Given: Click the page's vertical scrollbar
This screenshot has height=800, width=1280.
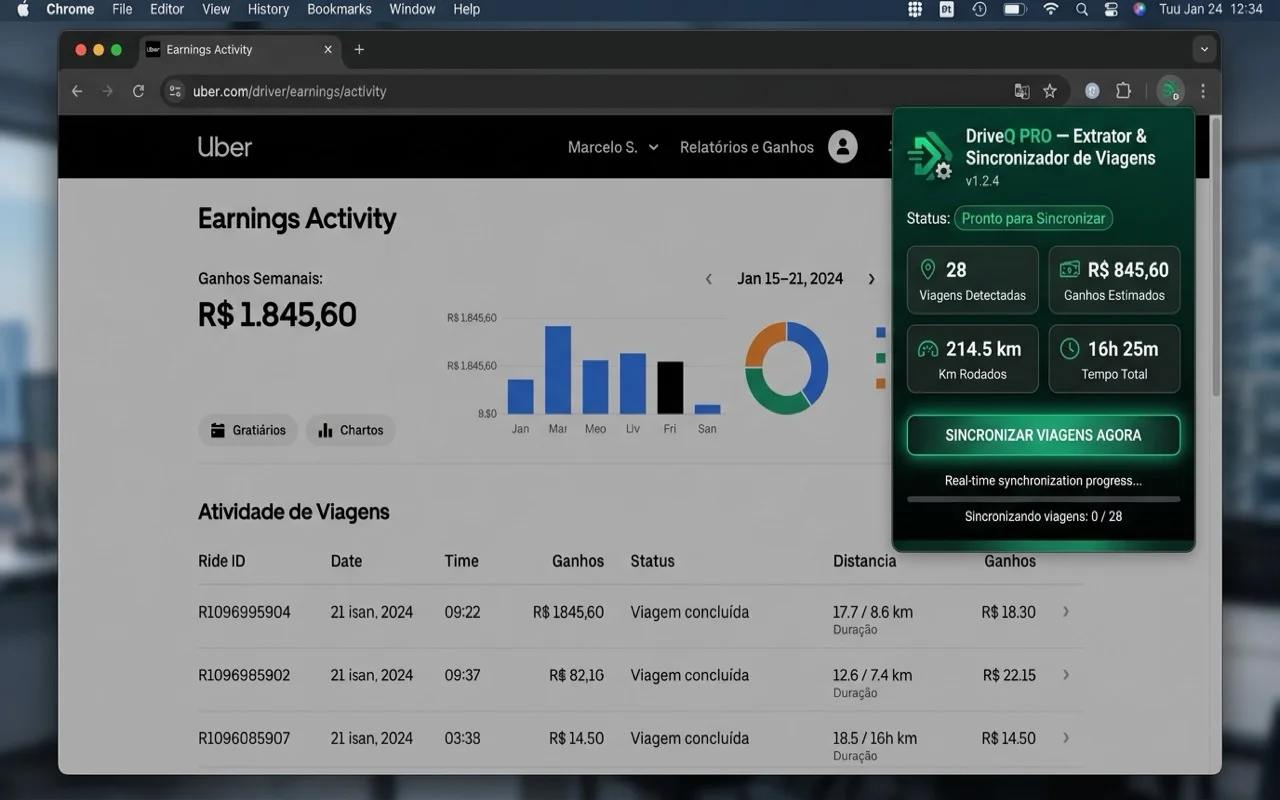Looking at the screenshot, I should pyautogui.click(x=1215, y=255).
